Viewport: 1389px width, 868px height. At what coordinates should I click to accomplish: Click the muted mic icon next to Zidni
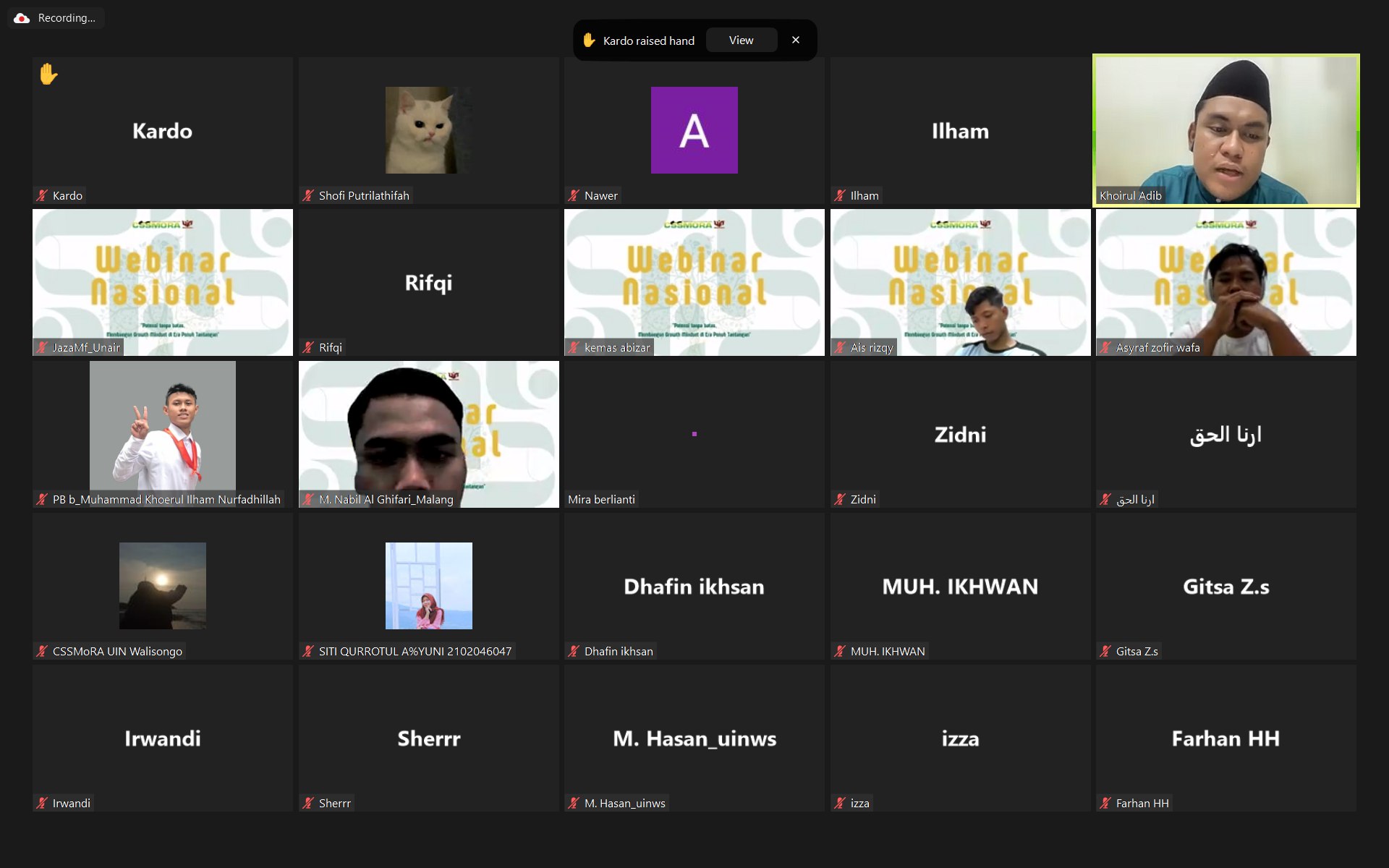click(x=840, y=499)
